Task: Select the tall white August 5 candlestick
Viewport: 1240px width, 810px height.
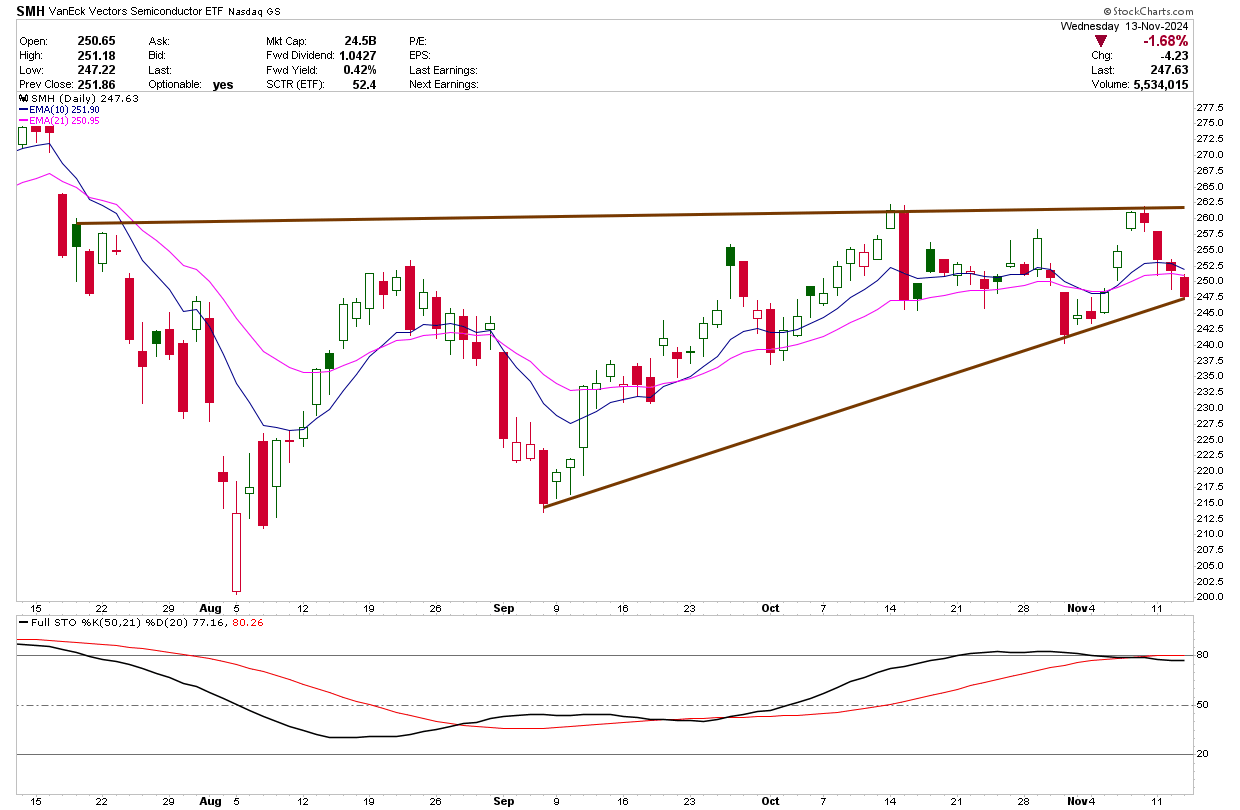Action: pos(237,551)
